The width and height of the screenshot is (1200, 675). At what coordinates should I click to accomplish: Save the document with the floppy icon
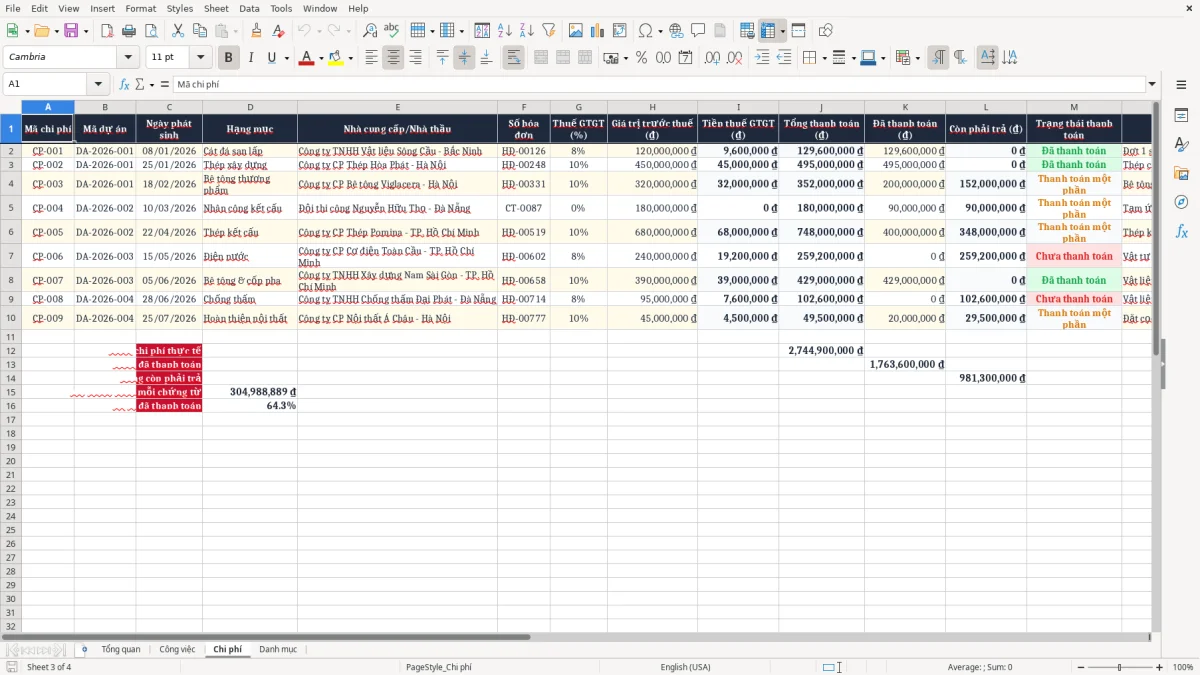tap(70, 31)
